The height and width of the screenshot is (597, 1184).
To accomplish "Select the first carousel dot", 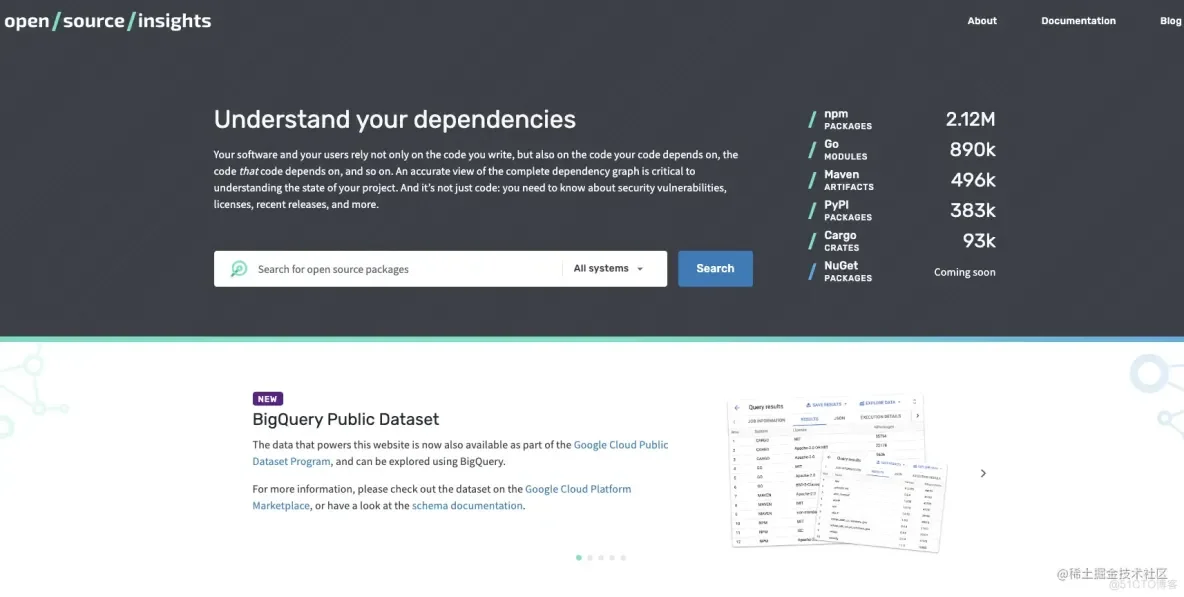I will [x=578, y=558].
